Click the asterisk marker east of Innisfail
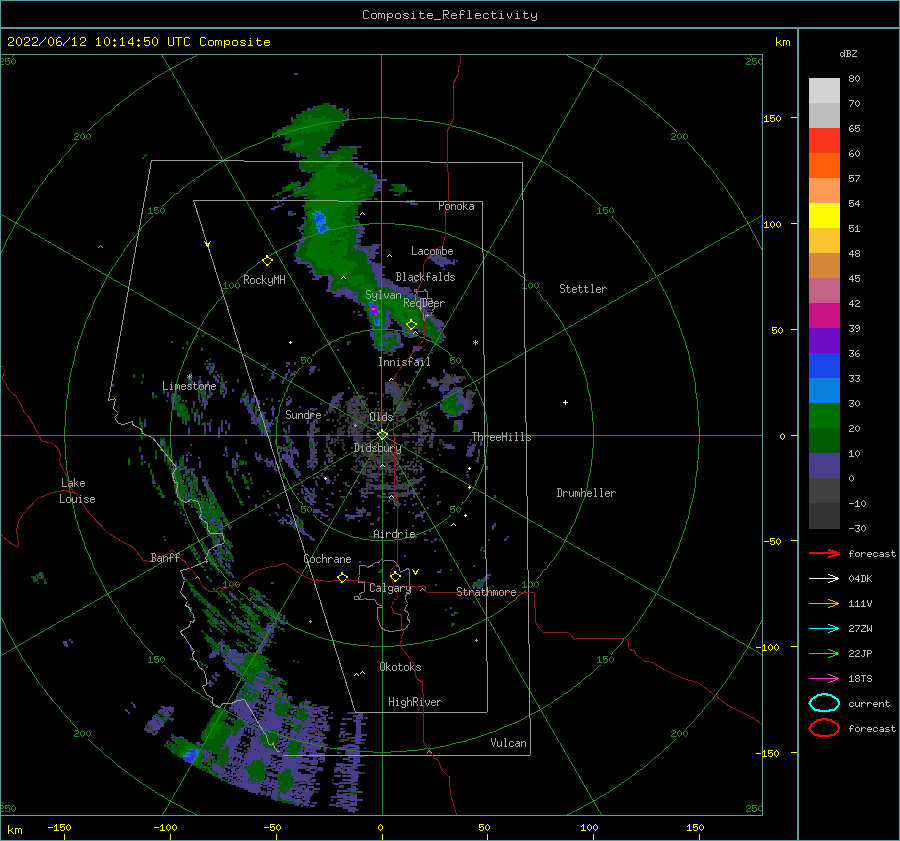Image resolution: width=900 pixels, height=841 pixels. pos(475,343)
